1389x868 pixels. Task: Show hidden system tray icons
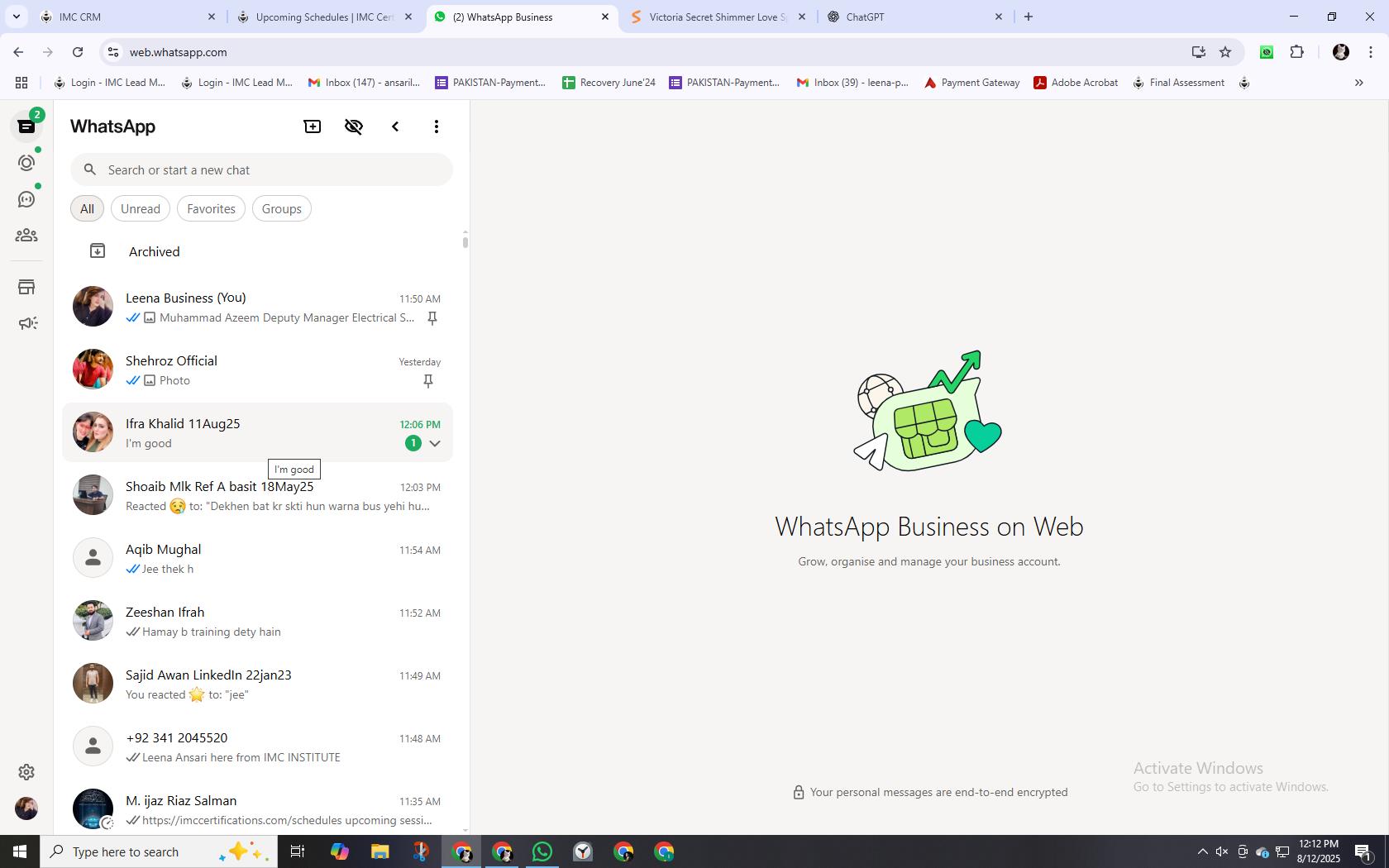point(1202,851)
